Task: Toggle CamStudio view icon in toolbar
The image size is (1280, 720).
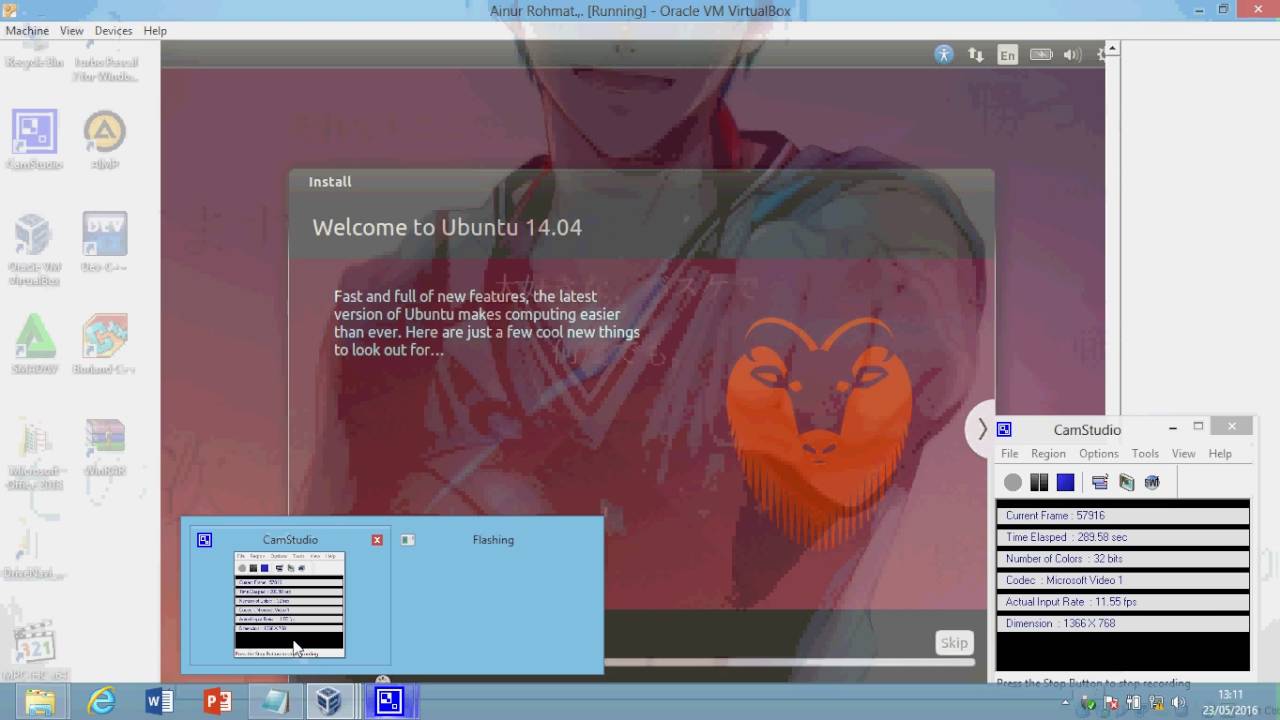Action: pyautogui.click(x=1100, y=482)
